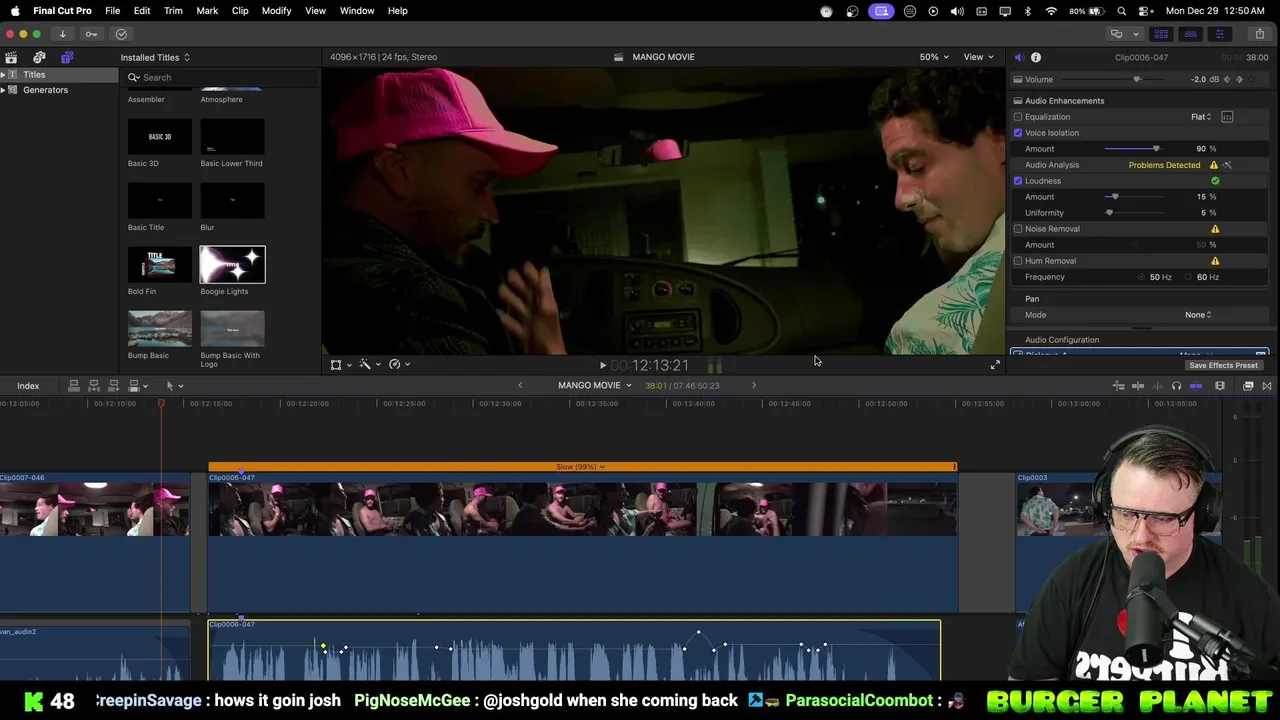Click the Share export icon
Screen dimensions: 1280x720
pos(1259,34)
